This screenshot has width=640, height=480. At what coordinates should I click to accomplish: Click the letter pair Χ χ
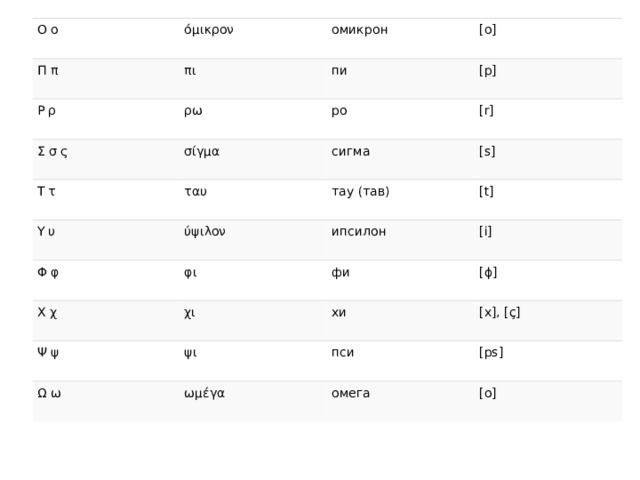(x=47, y=313)
